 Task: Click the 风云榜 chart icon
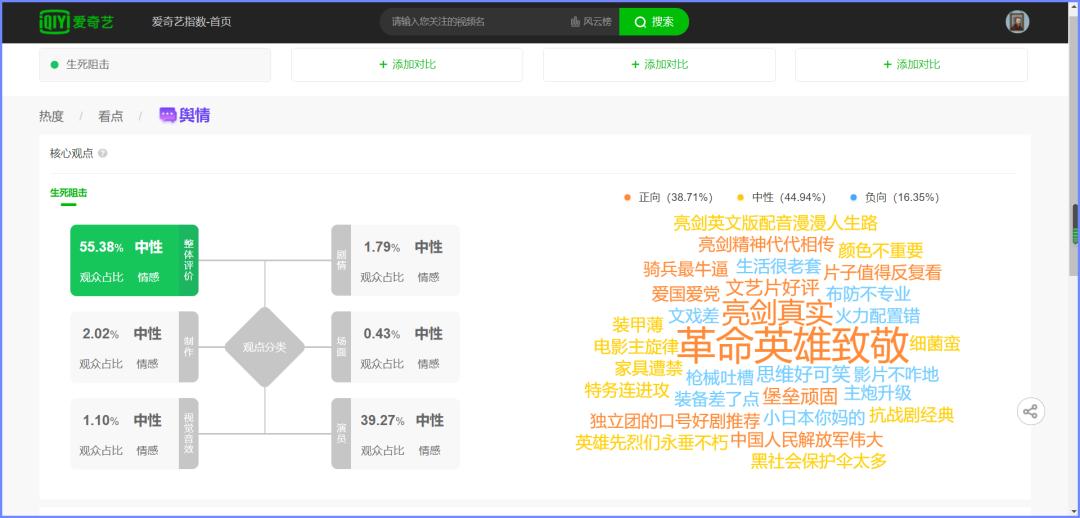point(575,22)
